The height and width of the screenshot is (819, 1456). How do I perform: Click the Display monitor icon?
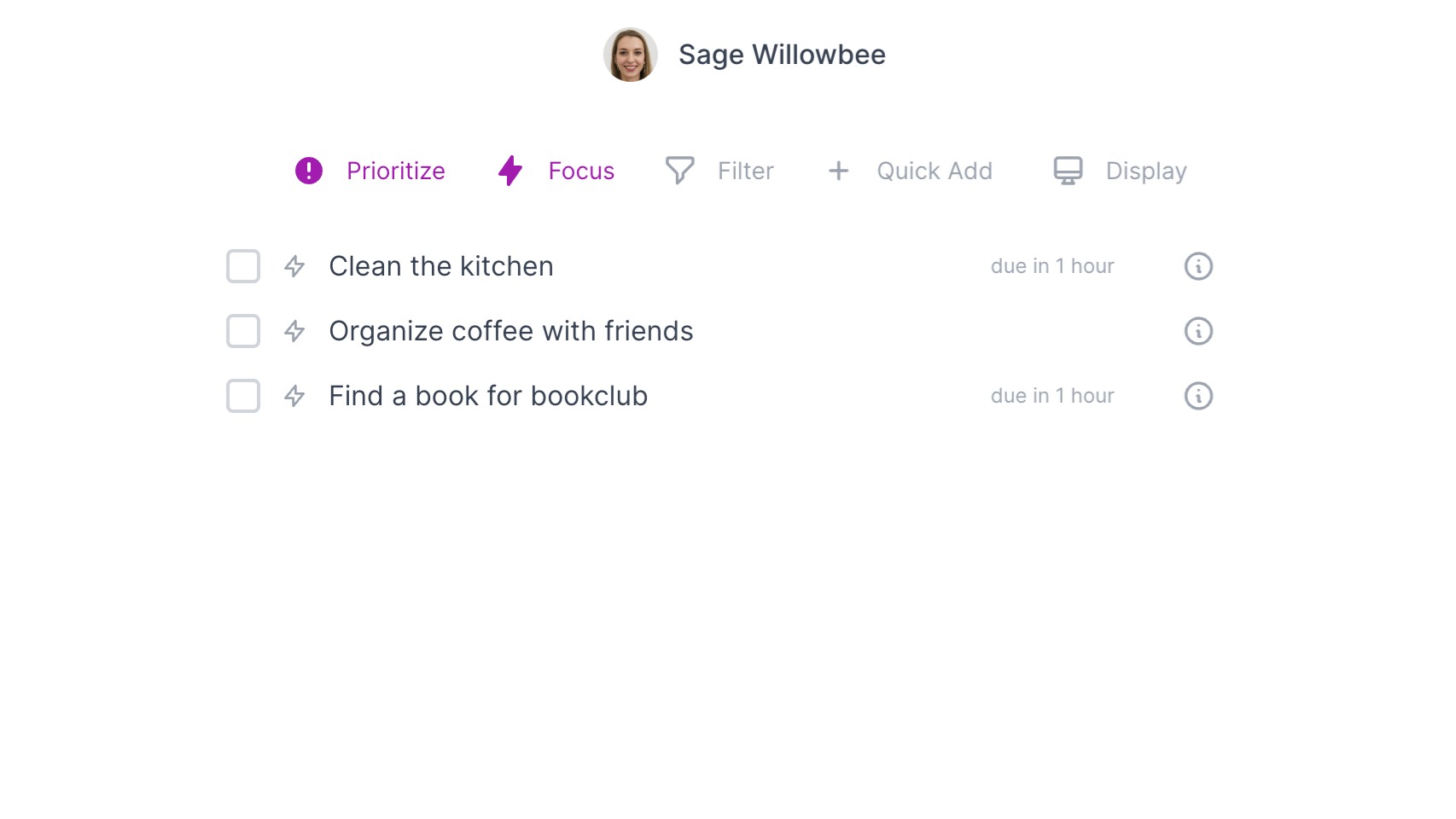1068,171
